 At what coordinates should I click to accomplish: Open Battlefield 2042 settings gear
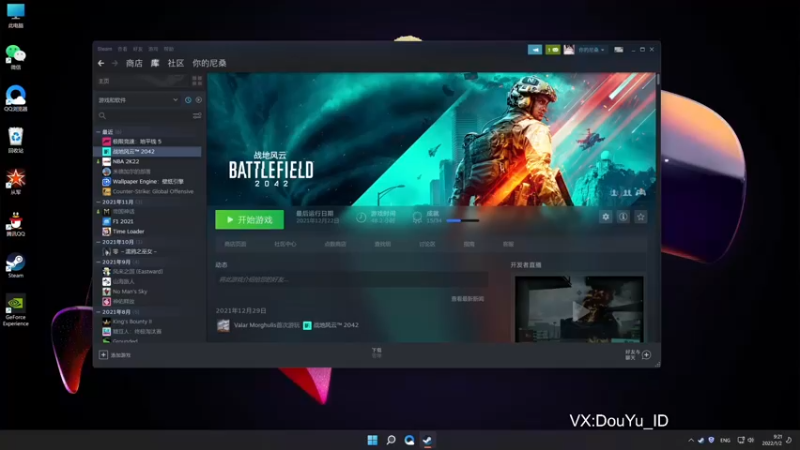(x=606, y=217)
